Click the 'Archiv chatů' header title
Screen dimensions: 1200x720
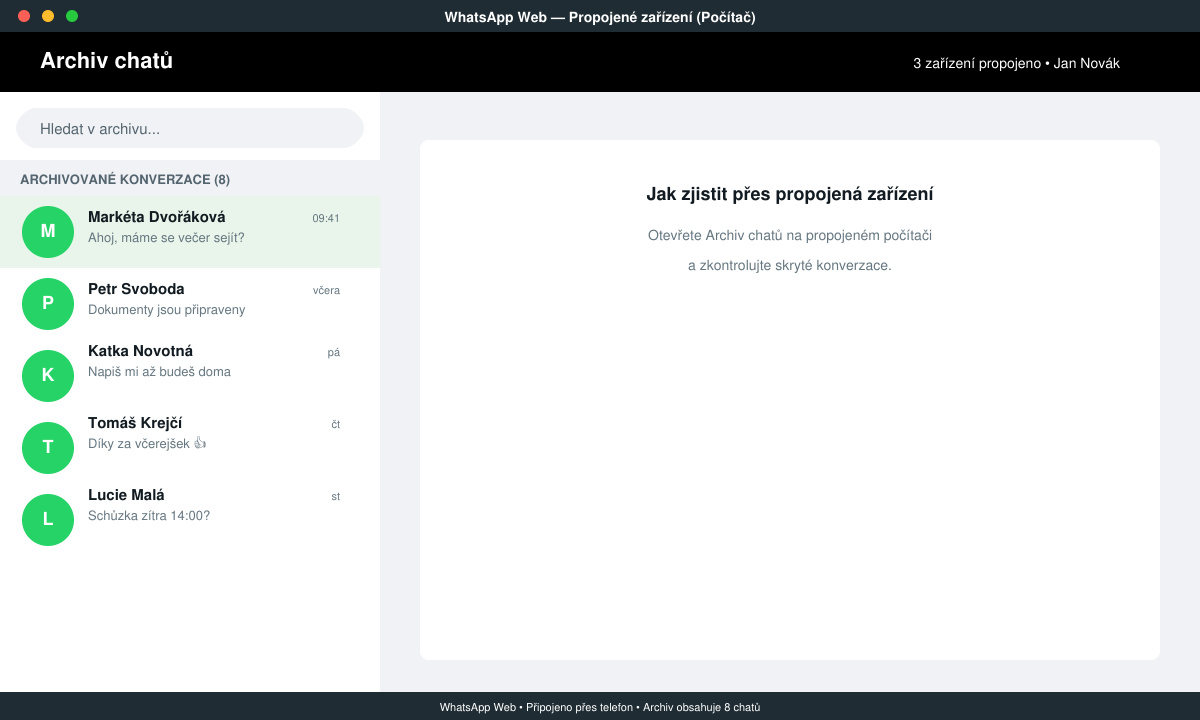click(106, 61)
